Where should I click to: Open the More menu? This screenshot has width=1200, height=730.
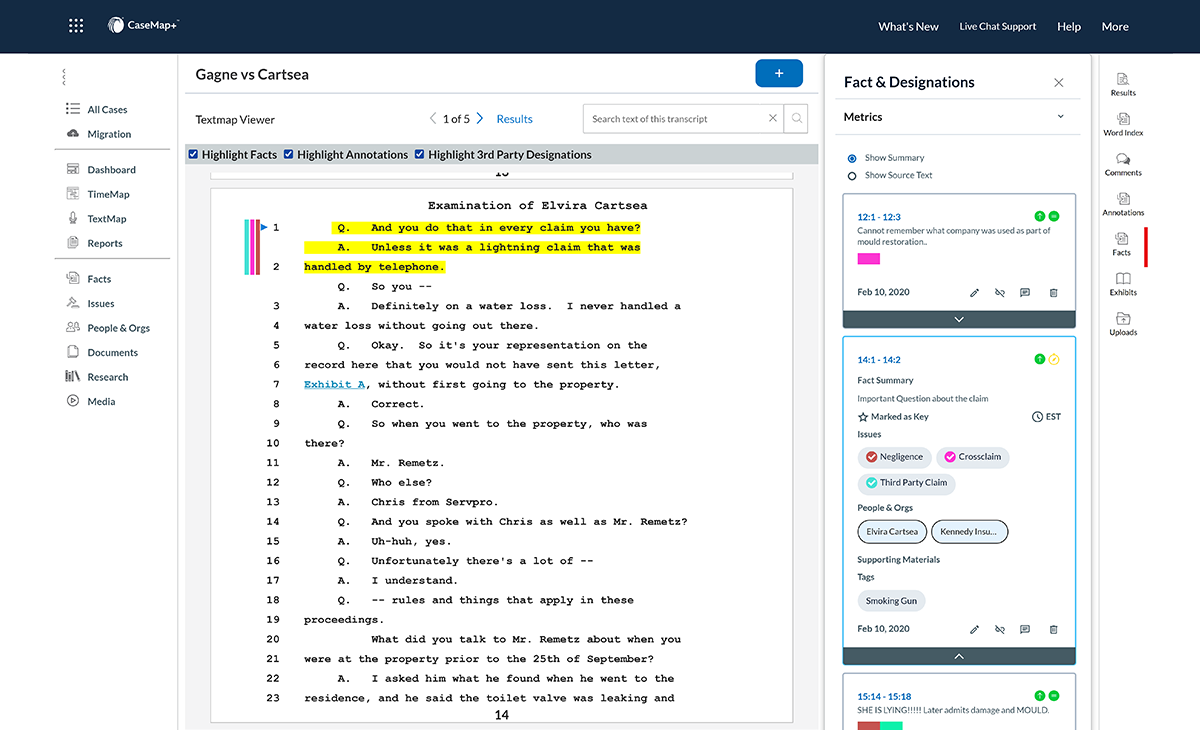coord(1114,26)
